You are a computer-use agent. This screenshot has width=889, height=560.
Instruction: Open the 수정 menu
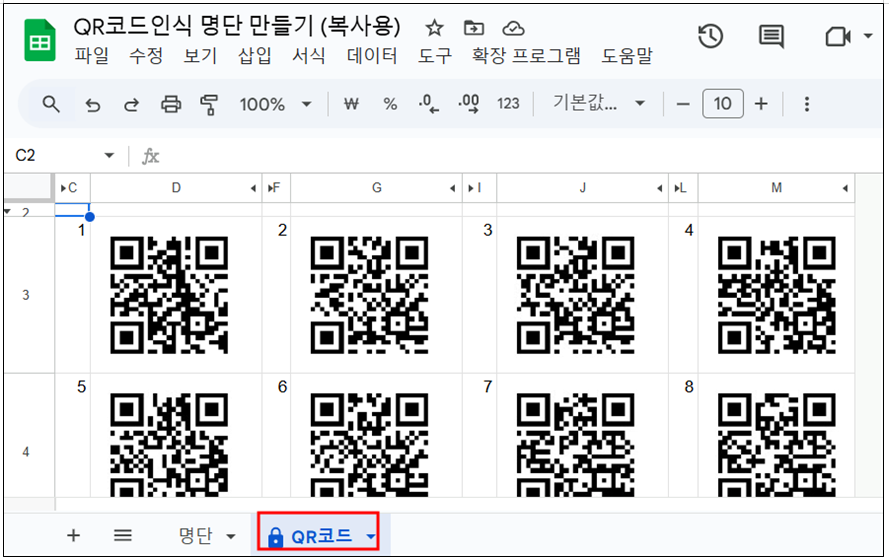[146, 56]
